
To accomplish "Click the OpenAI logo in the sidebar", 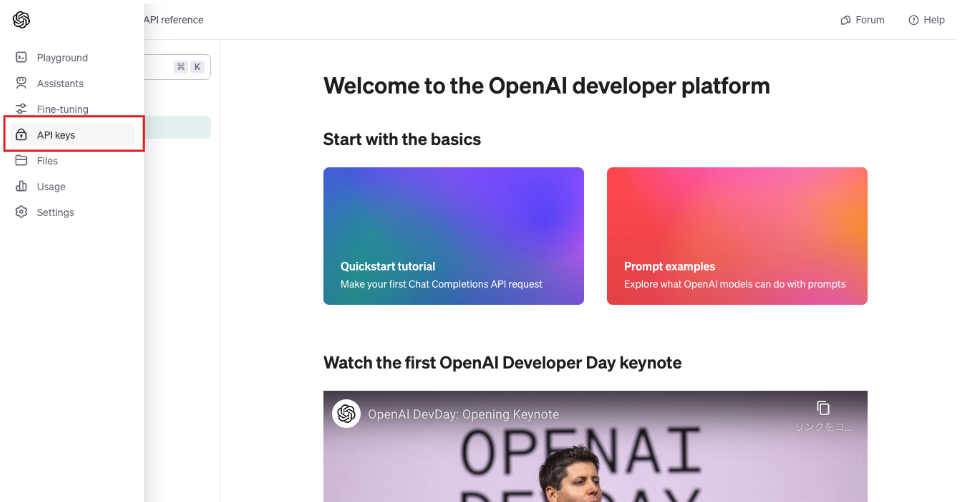I will click(x=21, y=20).
